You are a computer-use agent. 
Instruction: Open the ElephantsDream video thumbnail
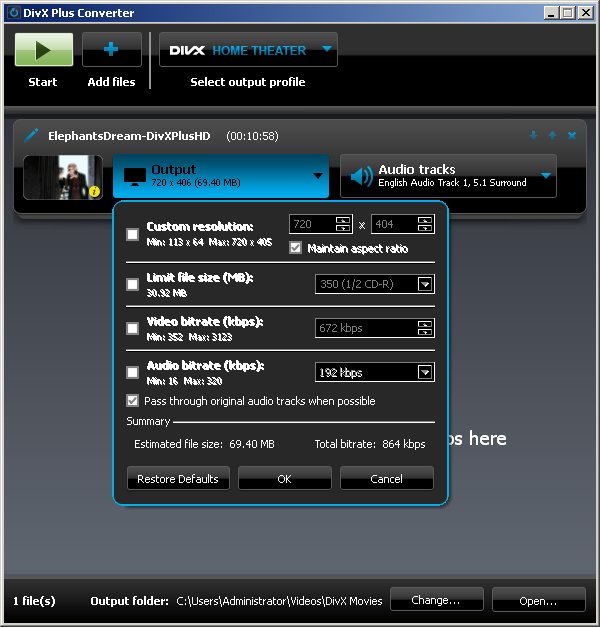pyautogui.click(x=63, y=177)
